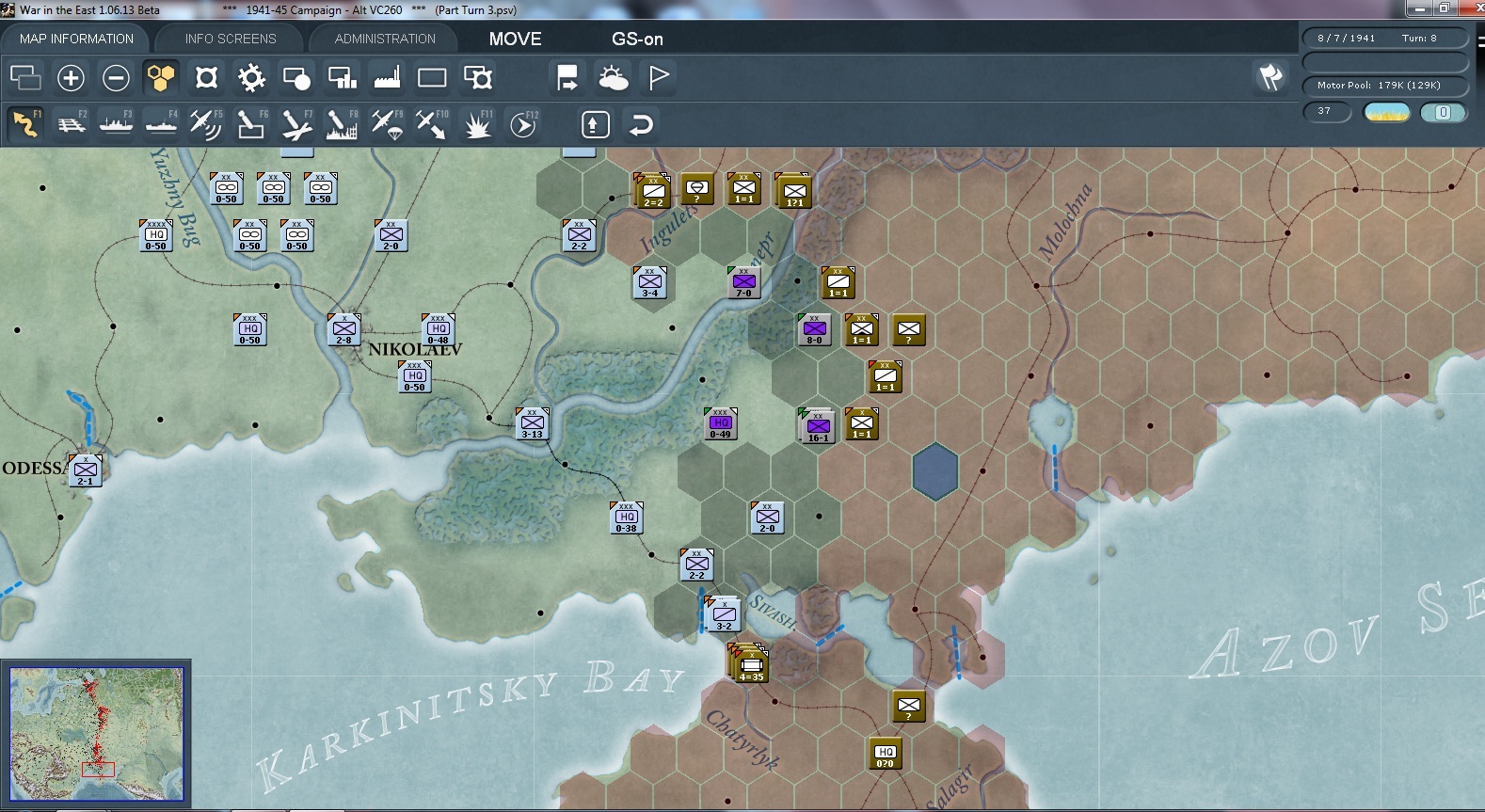Image resolution: width=1485 pixels, height=812 pixels.
Task: Select F5 air recon mode
Action: pos(206,124)
